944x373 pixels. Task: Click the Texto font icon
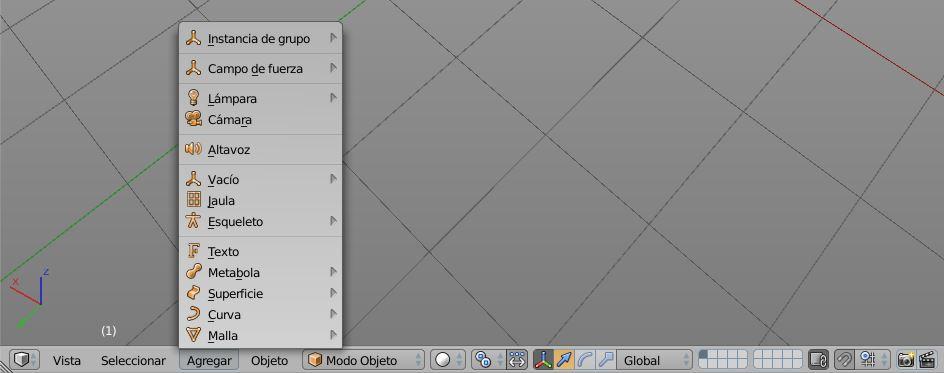coord(194,251)
